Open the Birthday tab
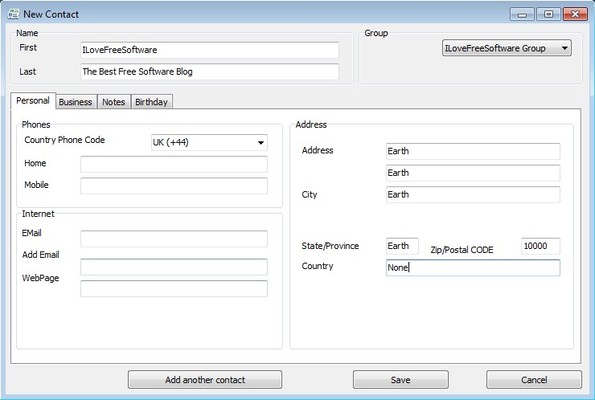 (151, 102)
